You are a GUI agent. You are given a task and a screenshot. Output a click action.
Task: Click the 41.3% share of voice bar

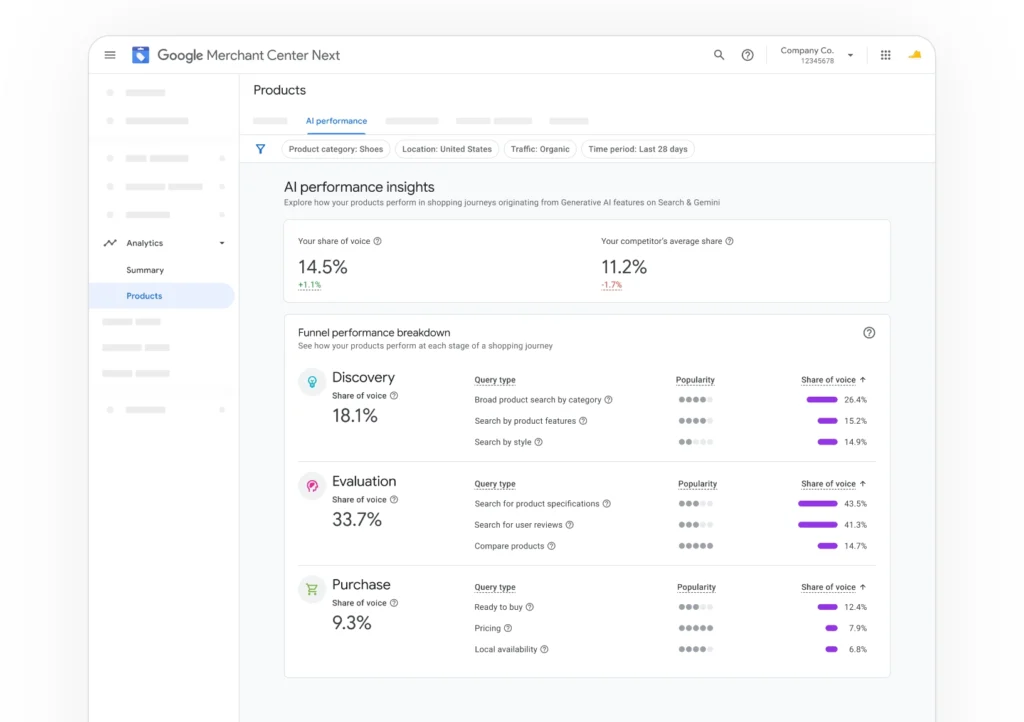tap(818, 525)
